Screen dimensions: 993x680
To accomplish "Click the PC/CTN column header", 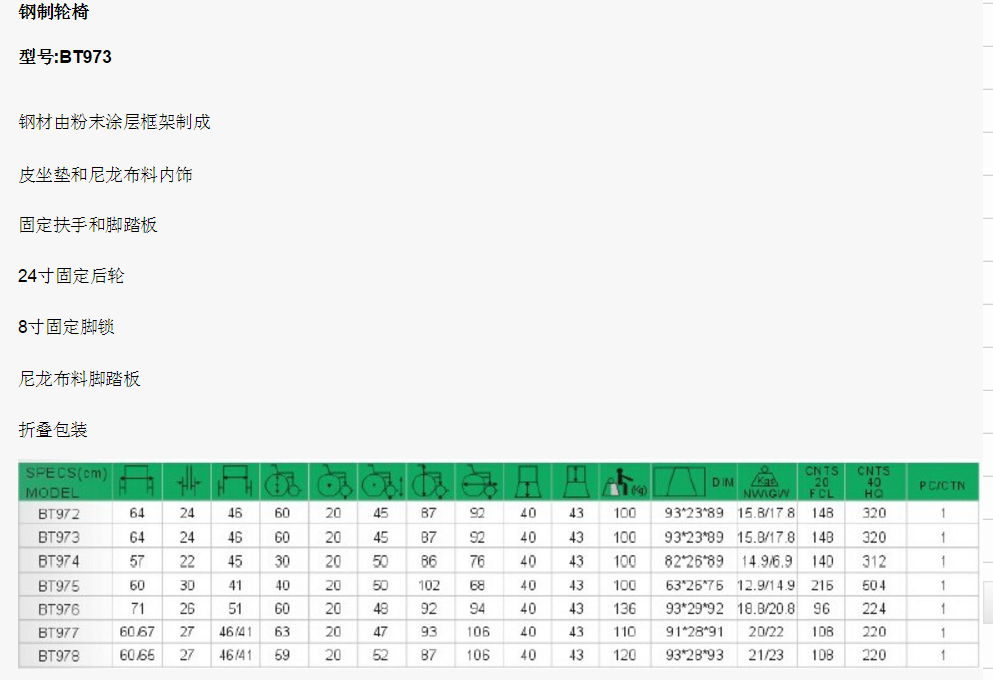I will click(942, 485).
